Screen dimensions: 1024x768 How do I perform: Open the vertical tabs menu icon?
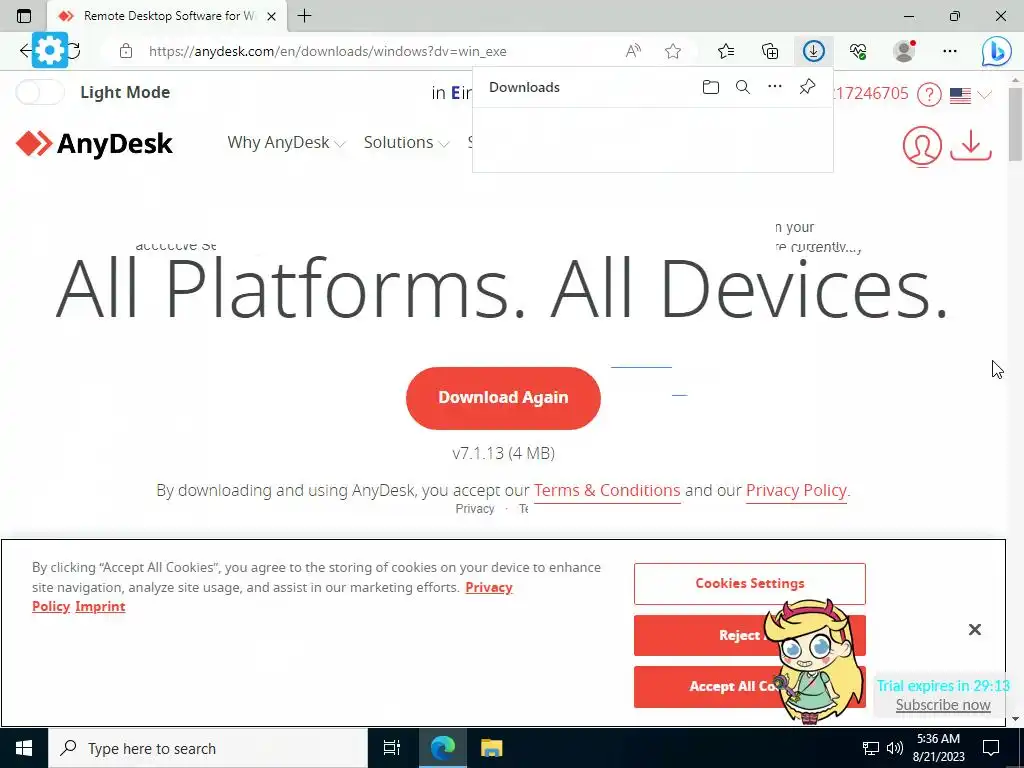[24, 16]
